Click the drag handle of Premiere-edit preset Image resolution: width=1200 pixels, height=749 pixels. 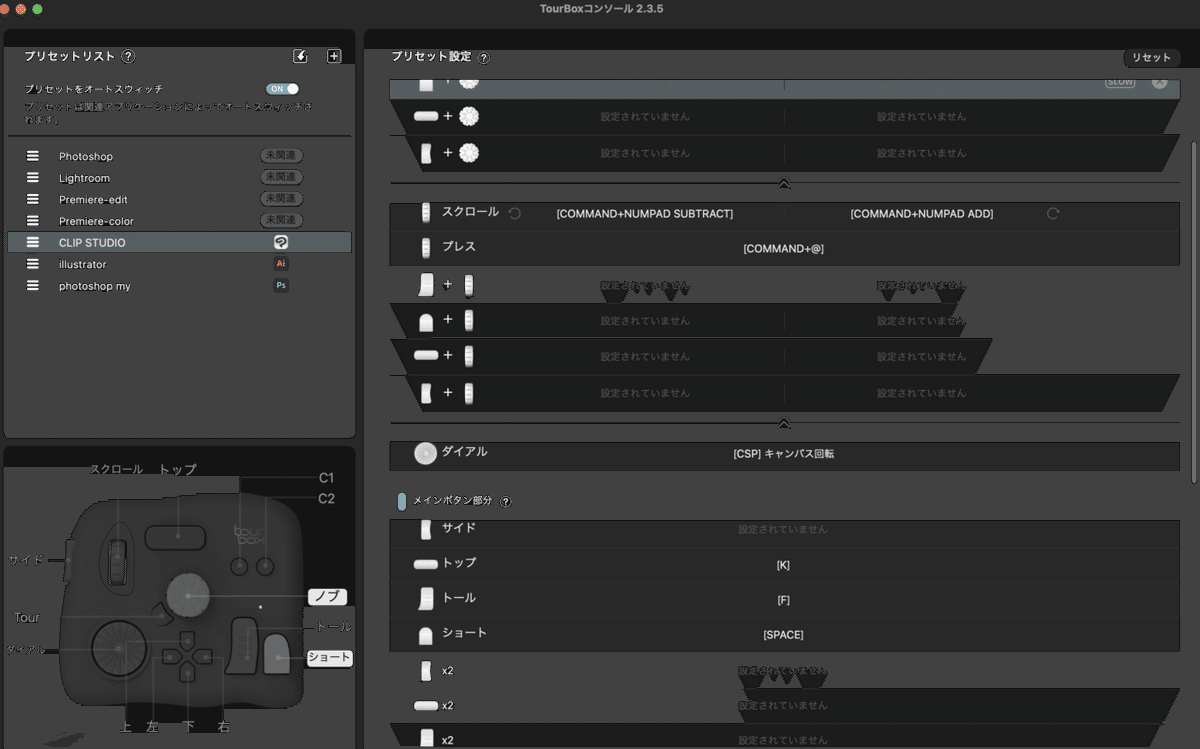coord(33,199)
